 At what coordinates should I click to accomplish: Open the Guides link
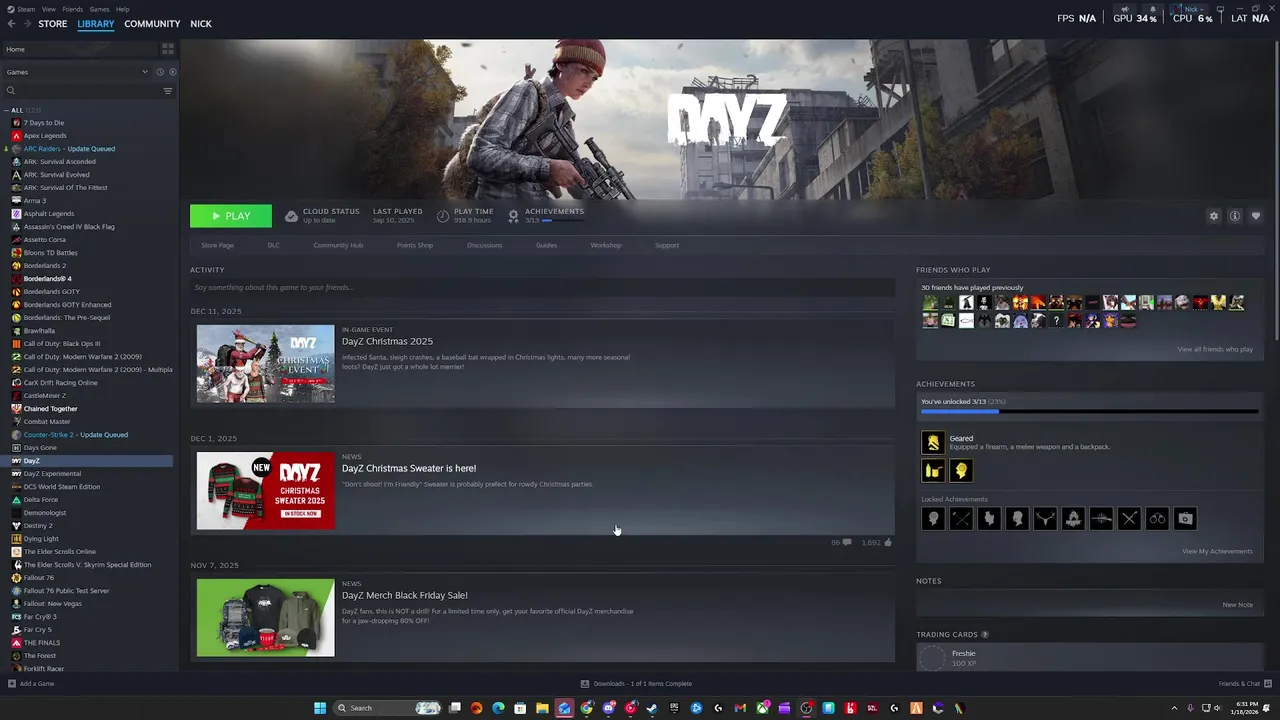coord(546,245)
